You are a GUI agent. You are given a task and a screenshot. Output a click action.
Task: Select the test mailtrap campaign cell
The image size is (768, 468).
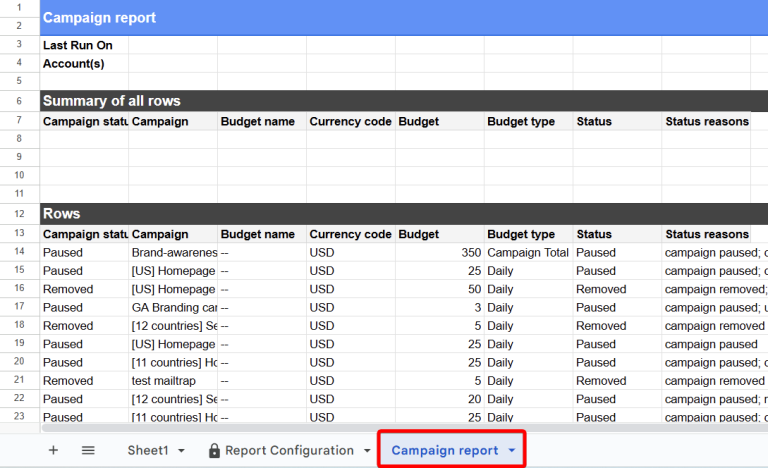[173, 381]
